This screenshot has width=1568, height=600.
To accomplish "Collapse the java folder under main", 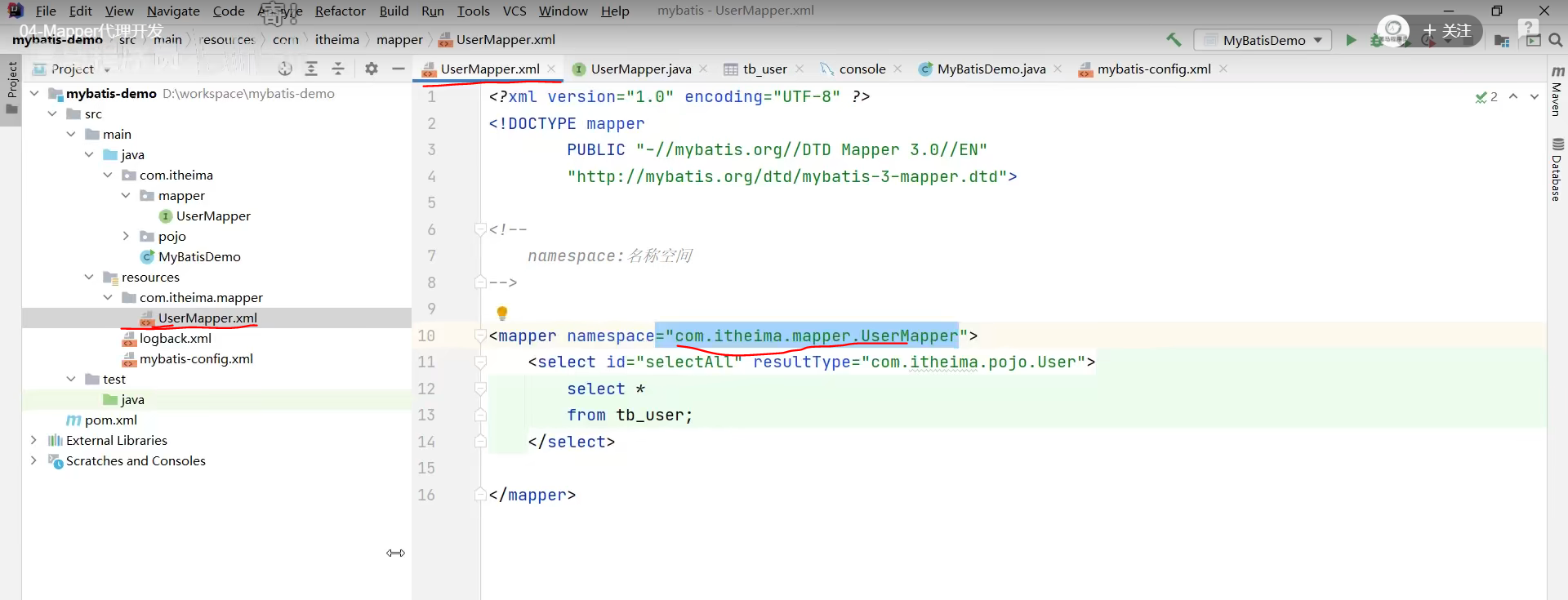I will [x=89, y=154].
